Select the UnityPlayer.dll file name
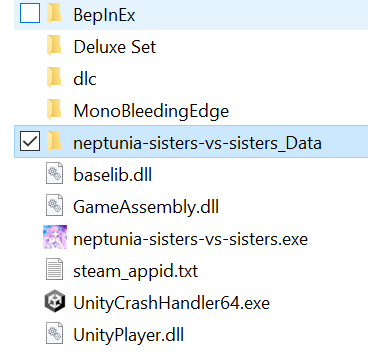The width and height of the screenshot is (368, 361). [129, 335]
